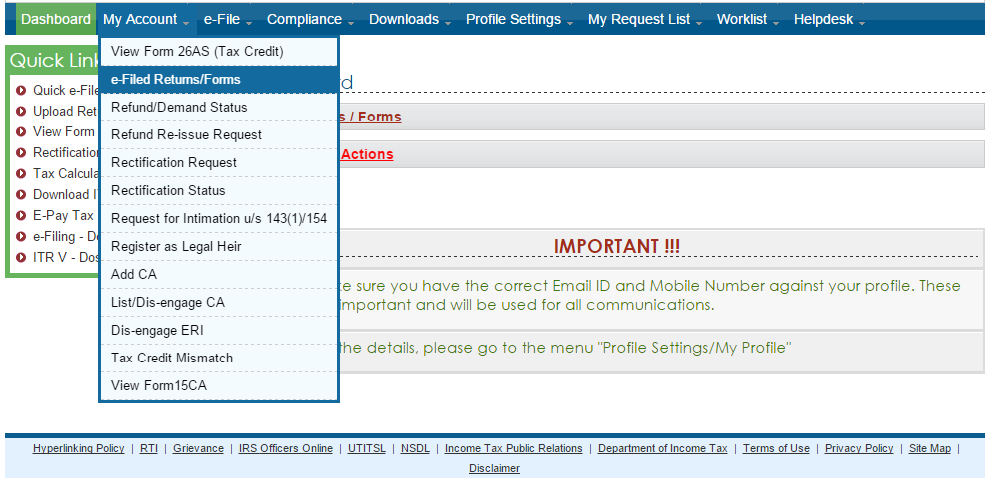Choose Tax Credit Mismatch menu item
This screenshot has height=484, width=988.
172,358
